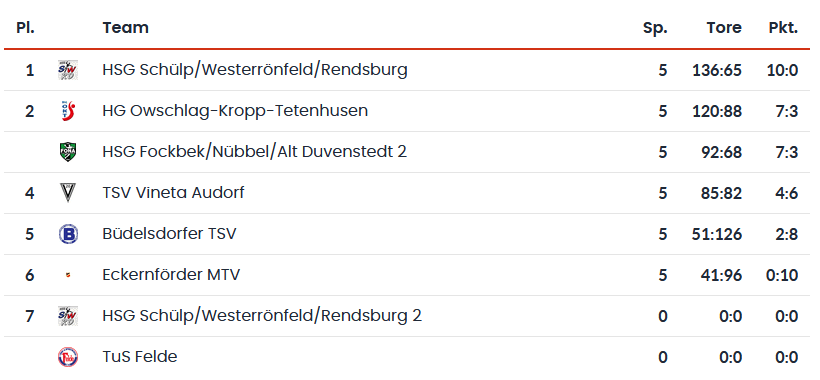The height and width of the screenshot is (380, 820).
Task: Click the Pl. column header
Action: (x=25, y=28)
